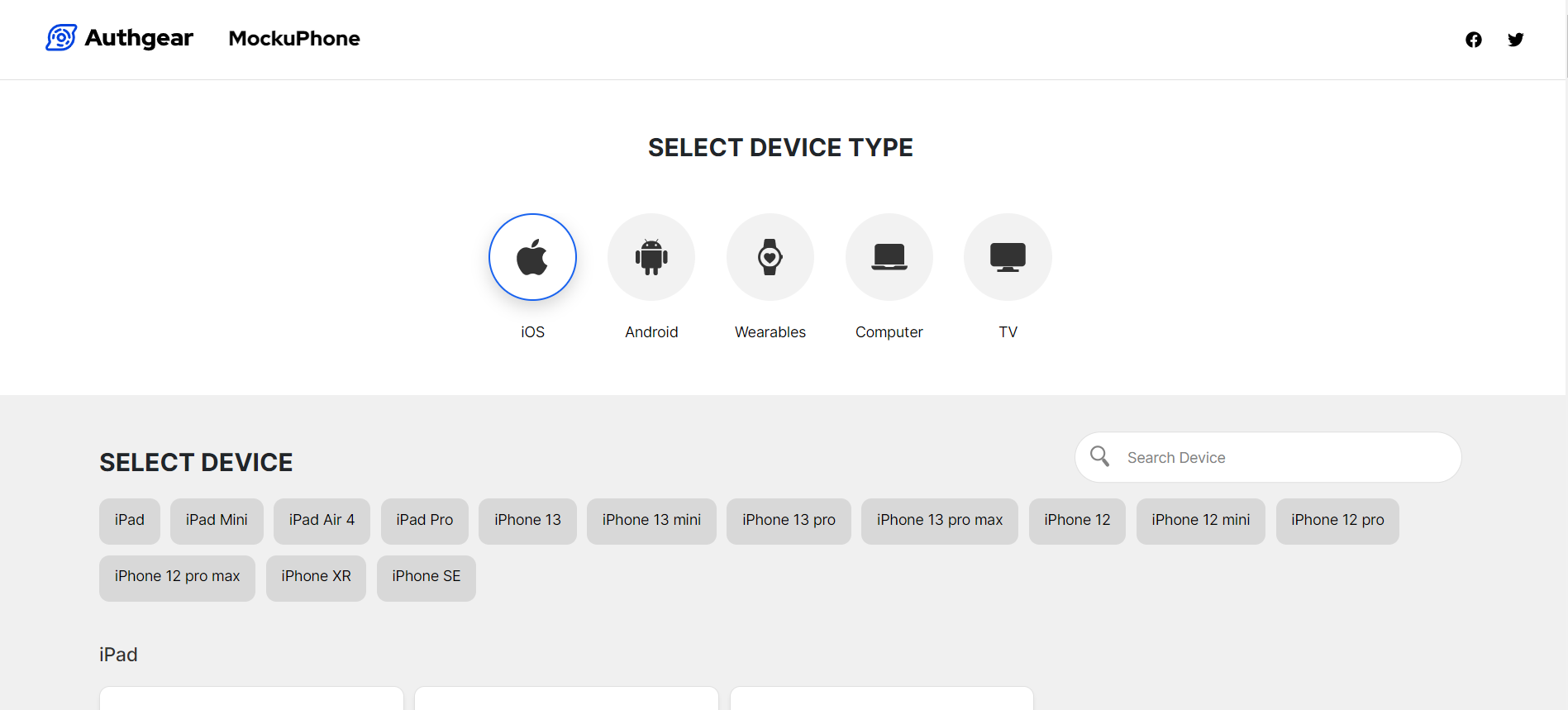The image size is (1568, 710).
Task: Select the iPhone 13 pro max chip
Action: 939,521
